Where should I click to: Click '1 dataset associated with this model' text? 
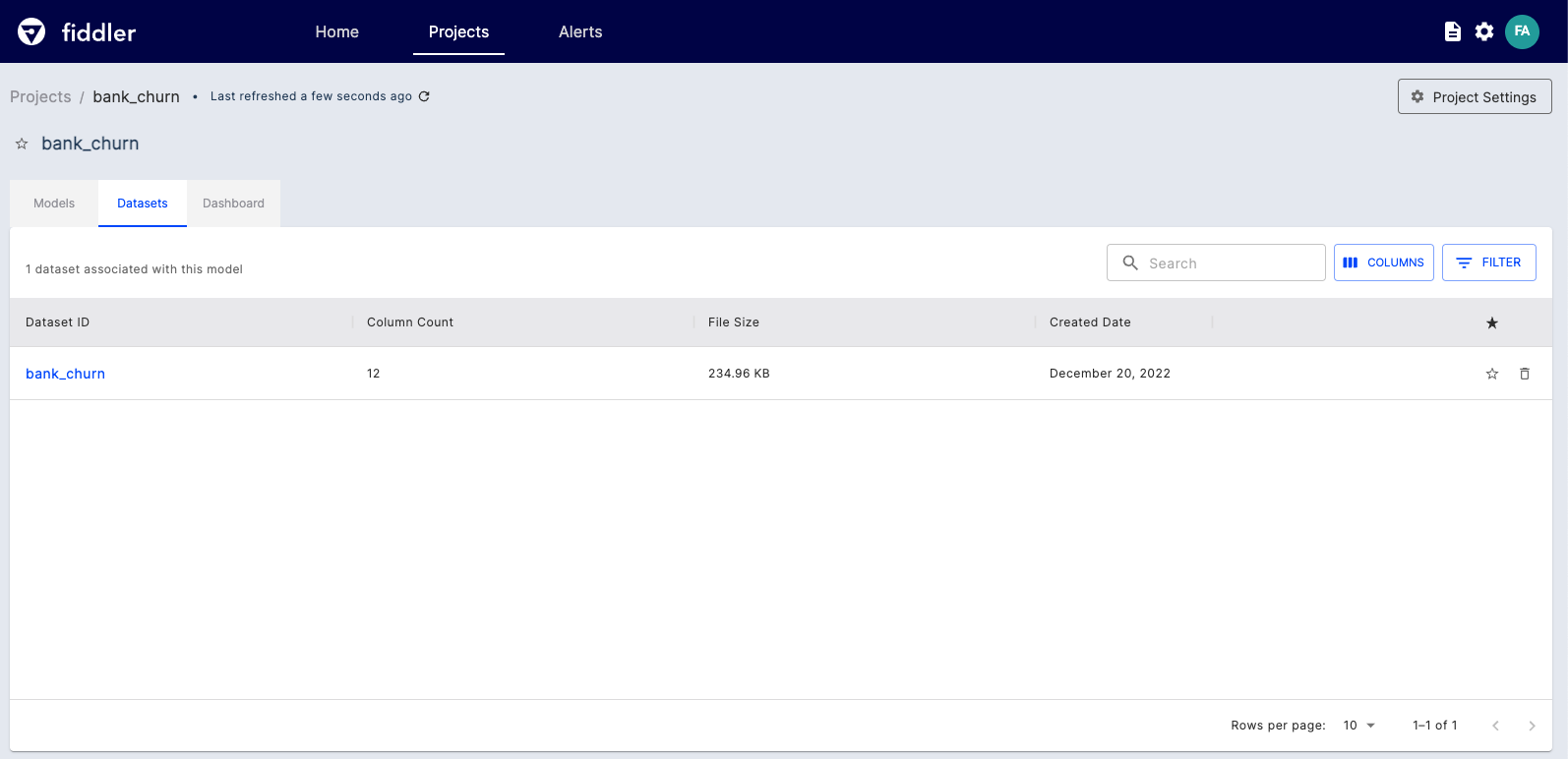pos(134,269)
